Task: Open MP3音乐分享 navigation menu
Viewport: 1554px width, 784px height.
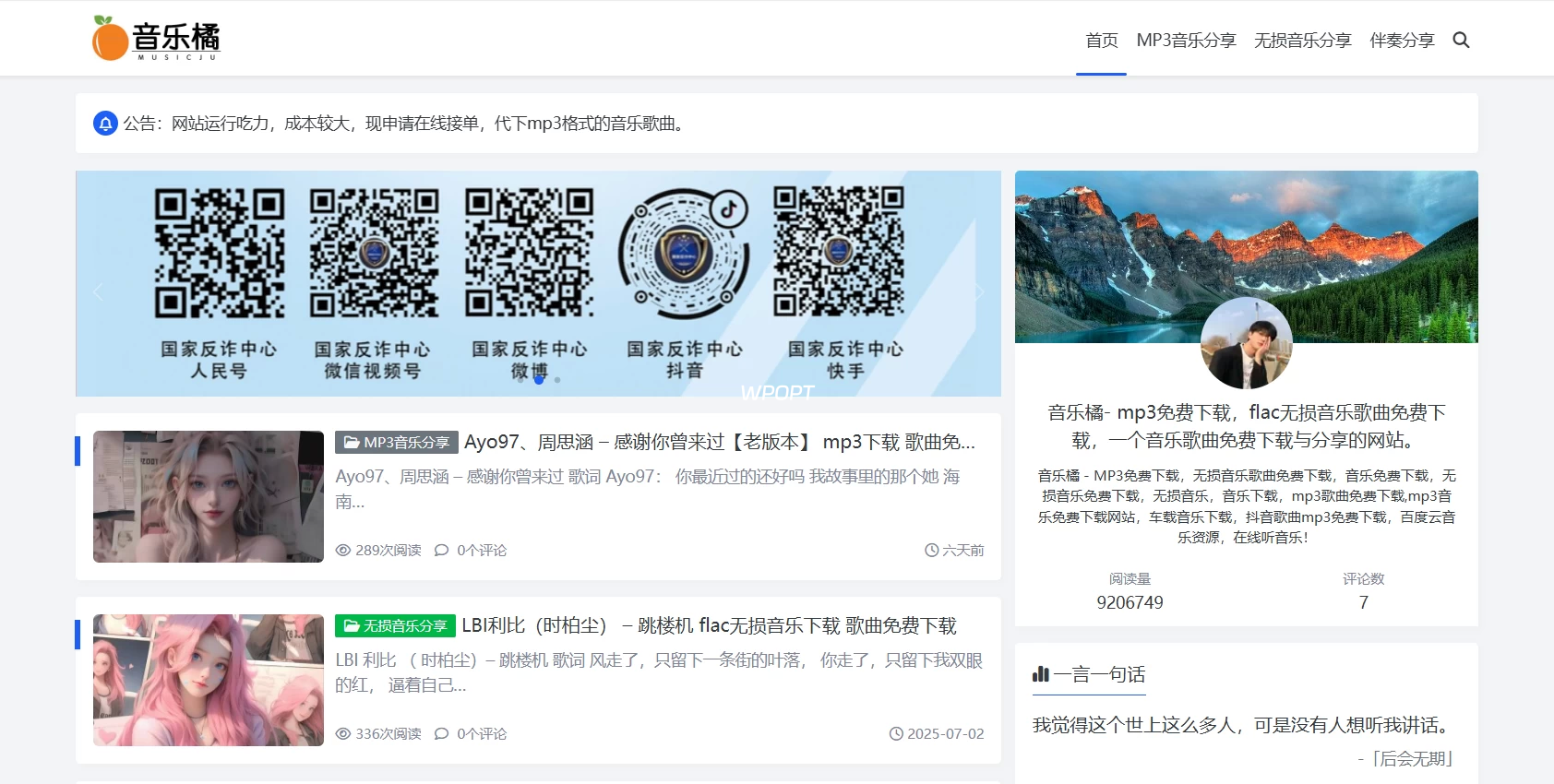Action: point(1186,40)
